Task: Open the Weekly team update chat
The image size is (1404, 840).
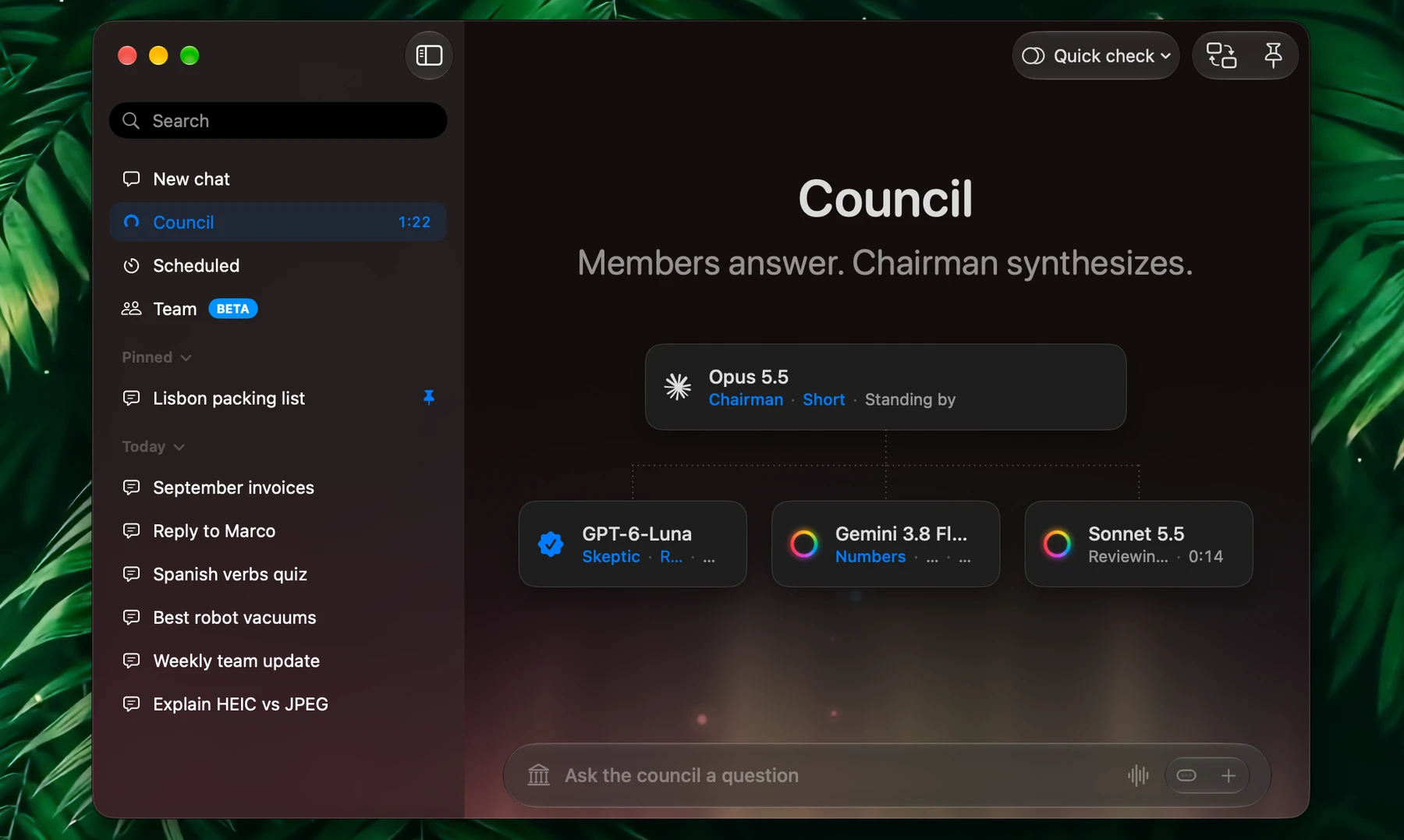Action: click(x=278, y=661)
